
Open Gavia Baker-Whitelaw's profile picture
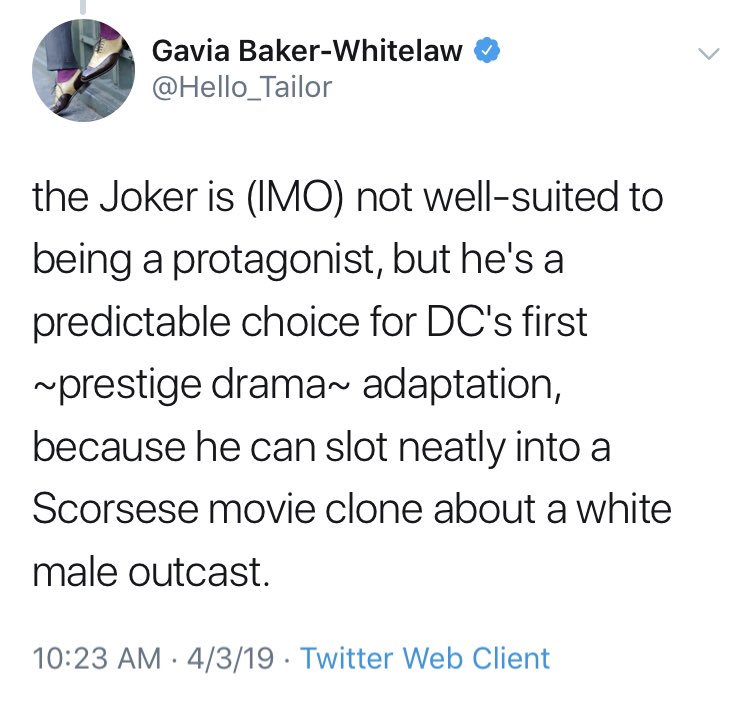pos(83,70)
